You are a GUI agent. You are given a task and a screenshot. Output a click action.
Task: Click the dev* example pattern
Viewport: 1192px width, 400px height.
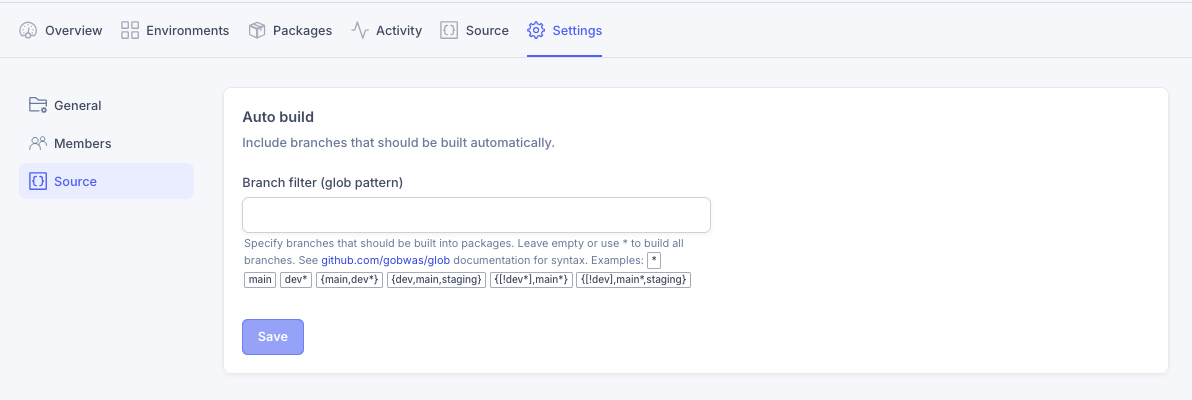(296, 280)
